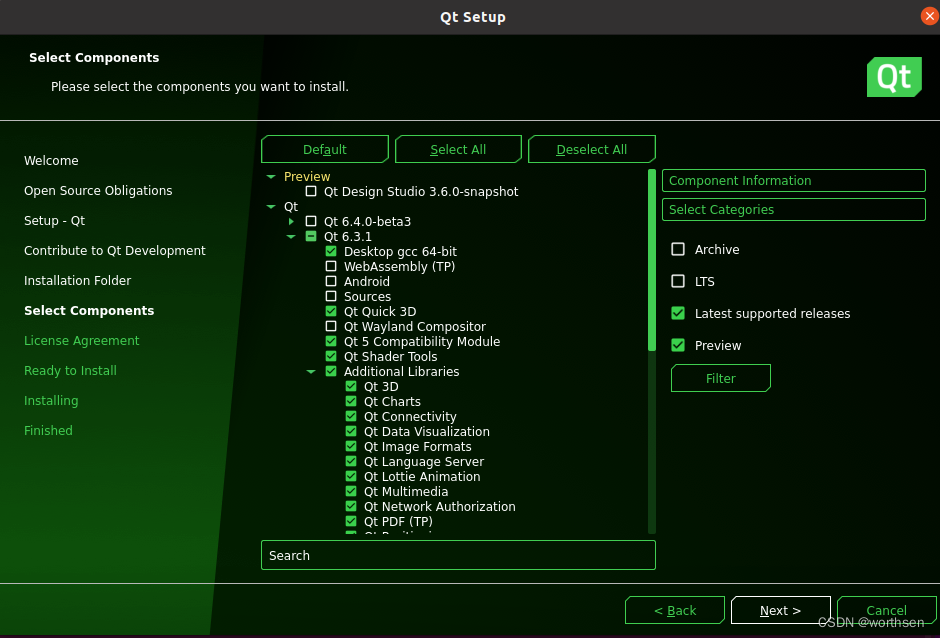The image size is (940, 638).
Task: Open the Component Information panel
Action: [794, 180]
